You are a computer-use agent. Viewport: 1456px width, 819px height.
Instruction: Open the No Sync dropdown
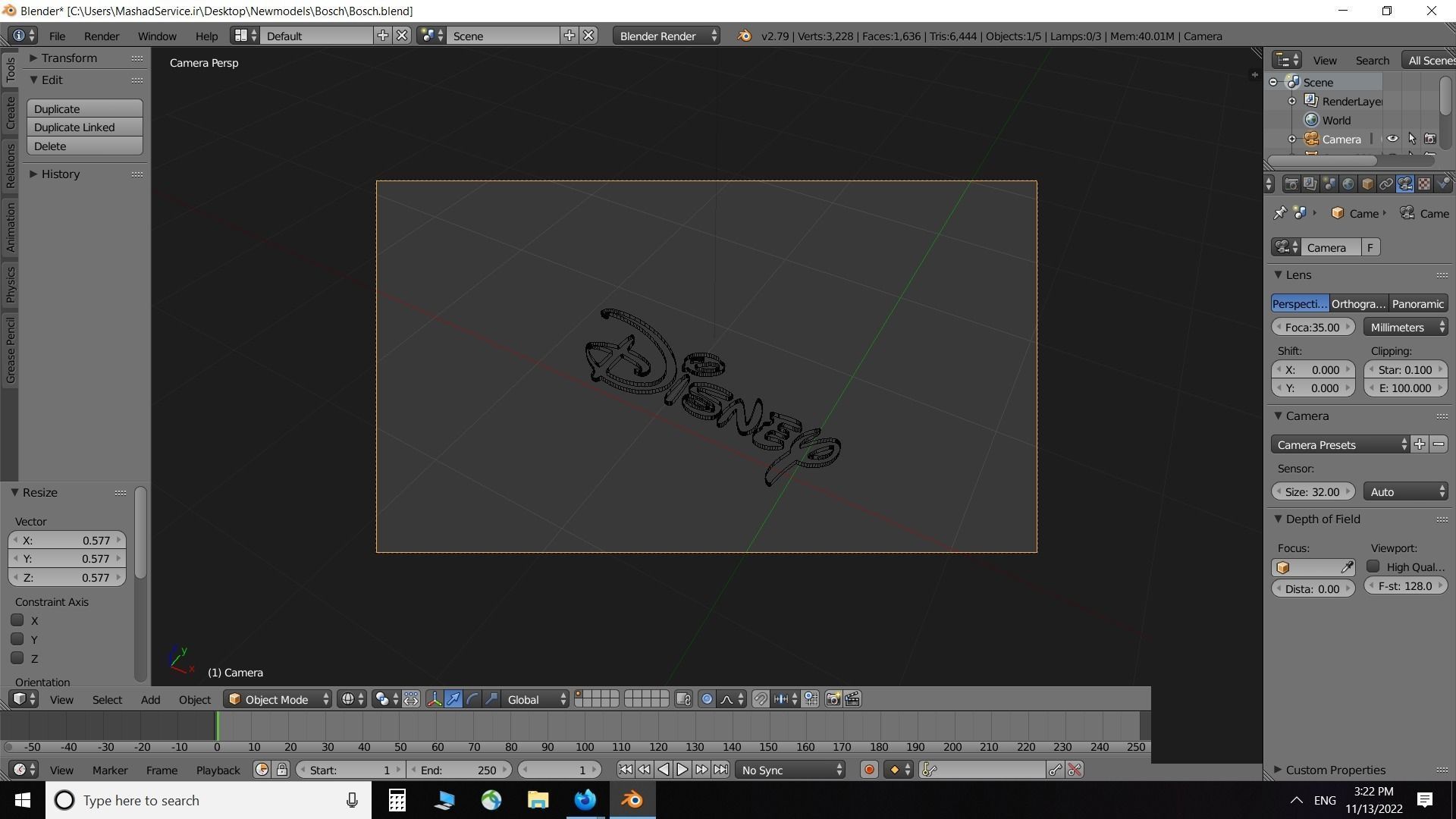click(x=791, y=770)
